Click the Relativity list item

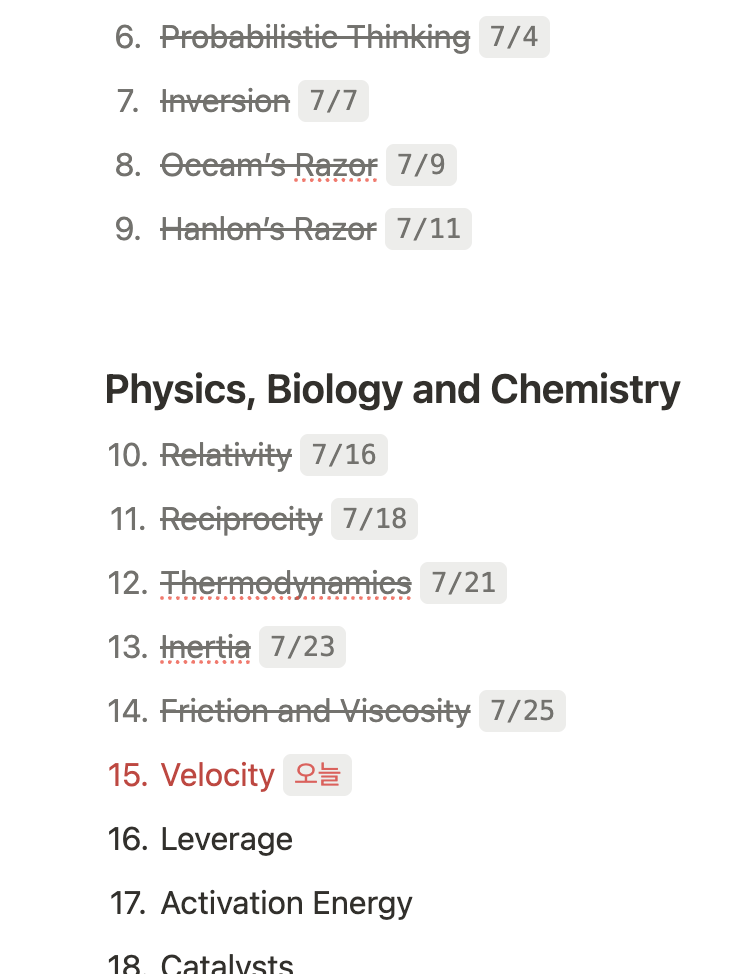click(226, 456)
